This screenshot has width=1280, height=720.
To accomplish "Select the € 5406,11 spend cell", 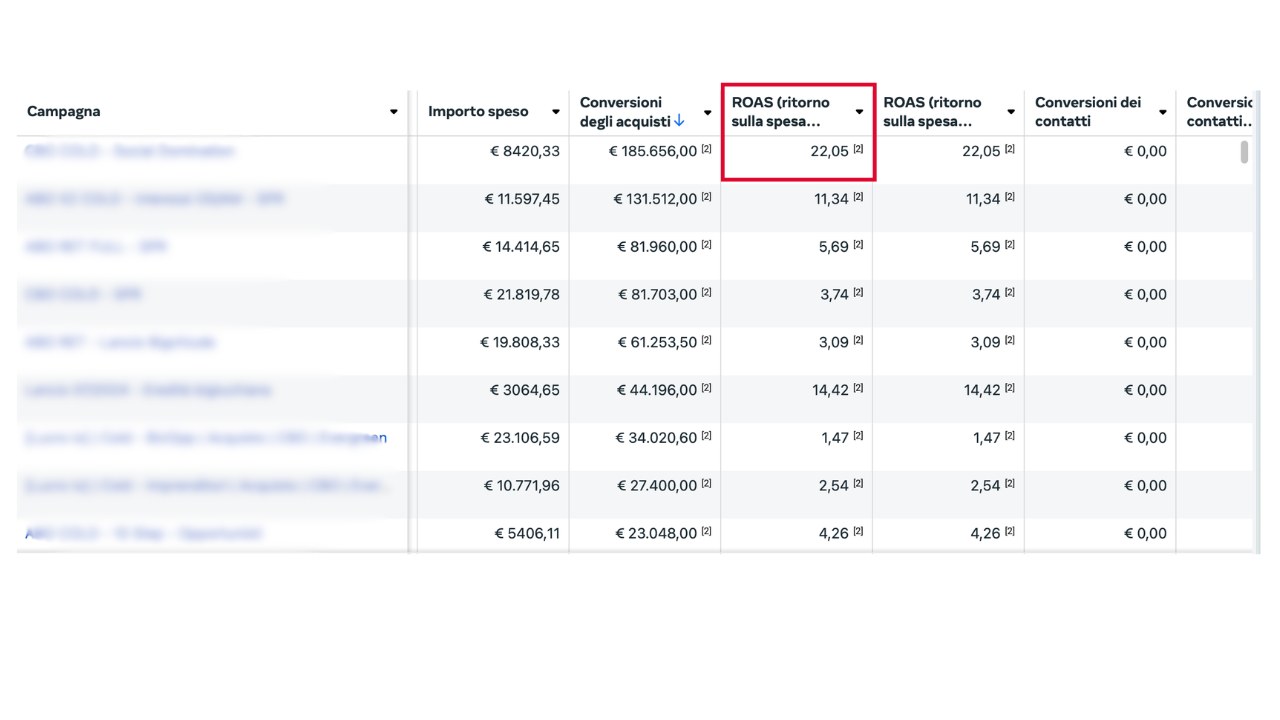I will point(527,533).
